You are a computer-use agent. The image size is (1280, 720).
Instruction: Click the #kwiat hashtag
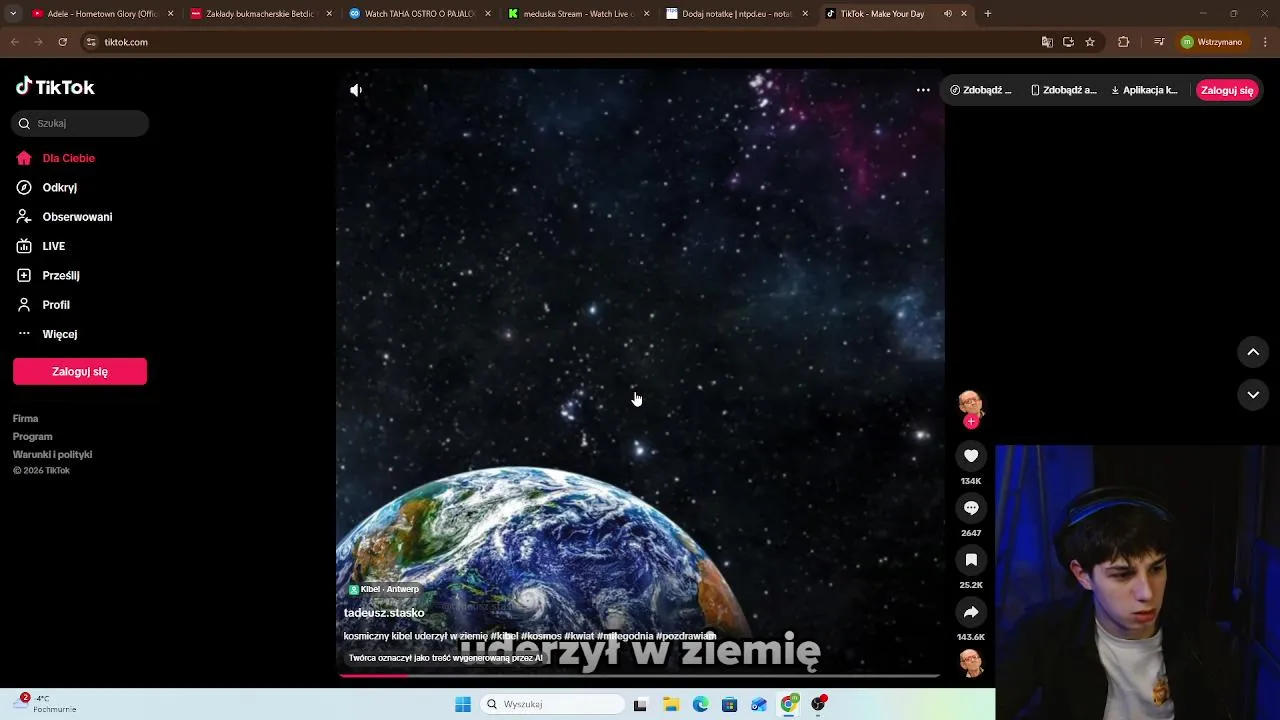(579, 636)
